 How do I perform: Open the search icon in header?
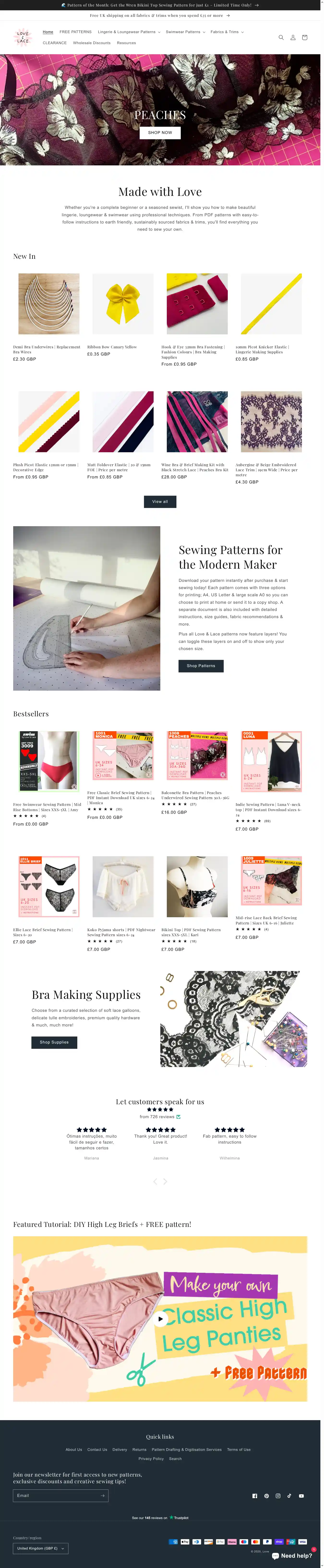coord(281,37)
